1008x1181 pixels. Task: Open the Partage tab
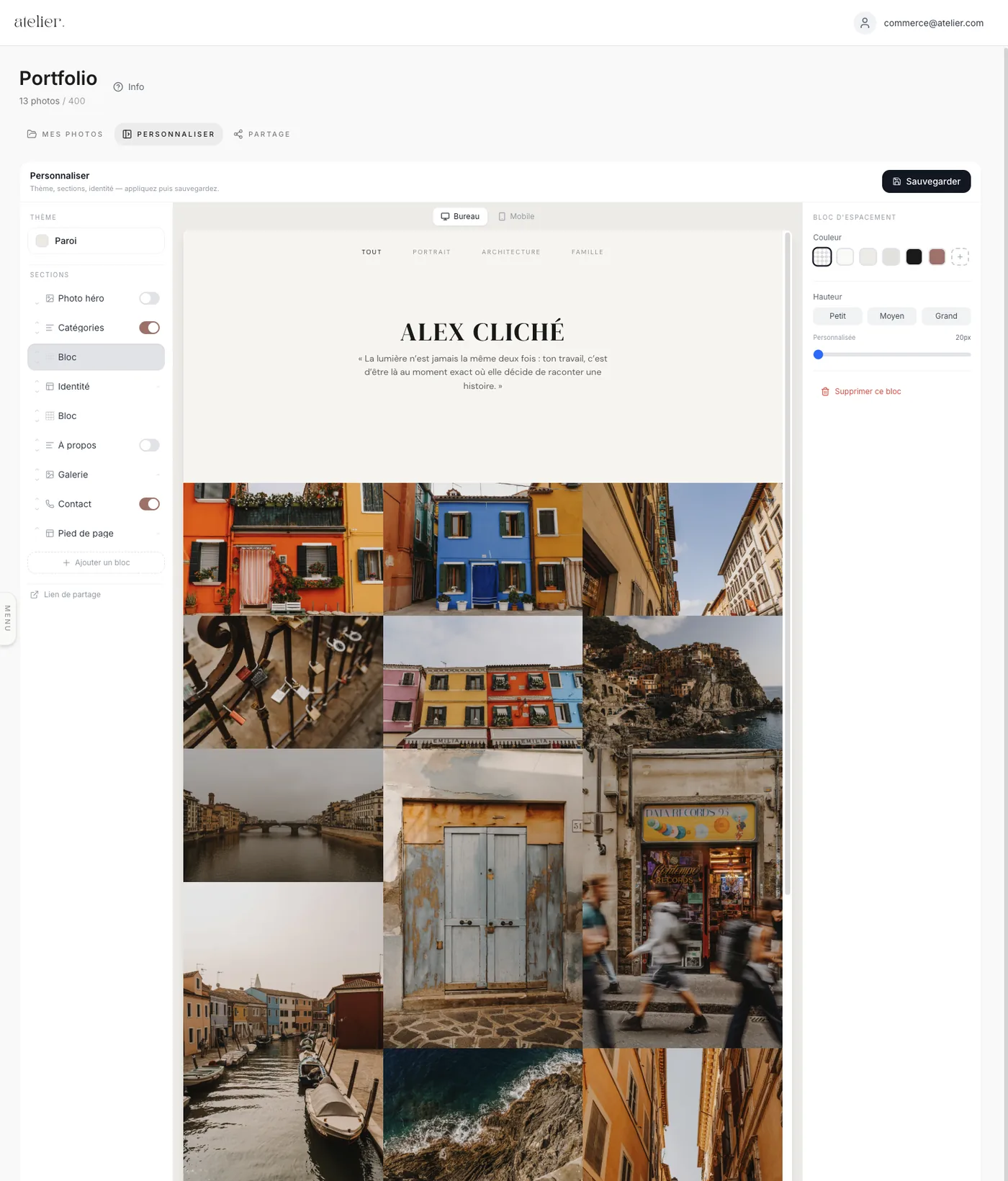click(262, 135)
